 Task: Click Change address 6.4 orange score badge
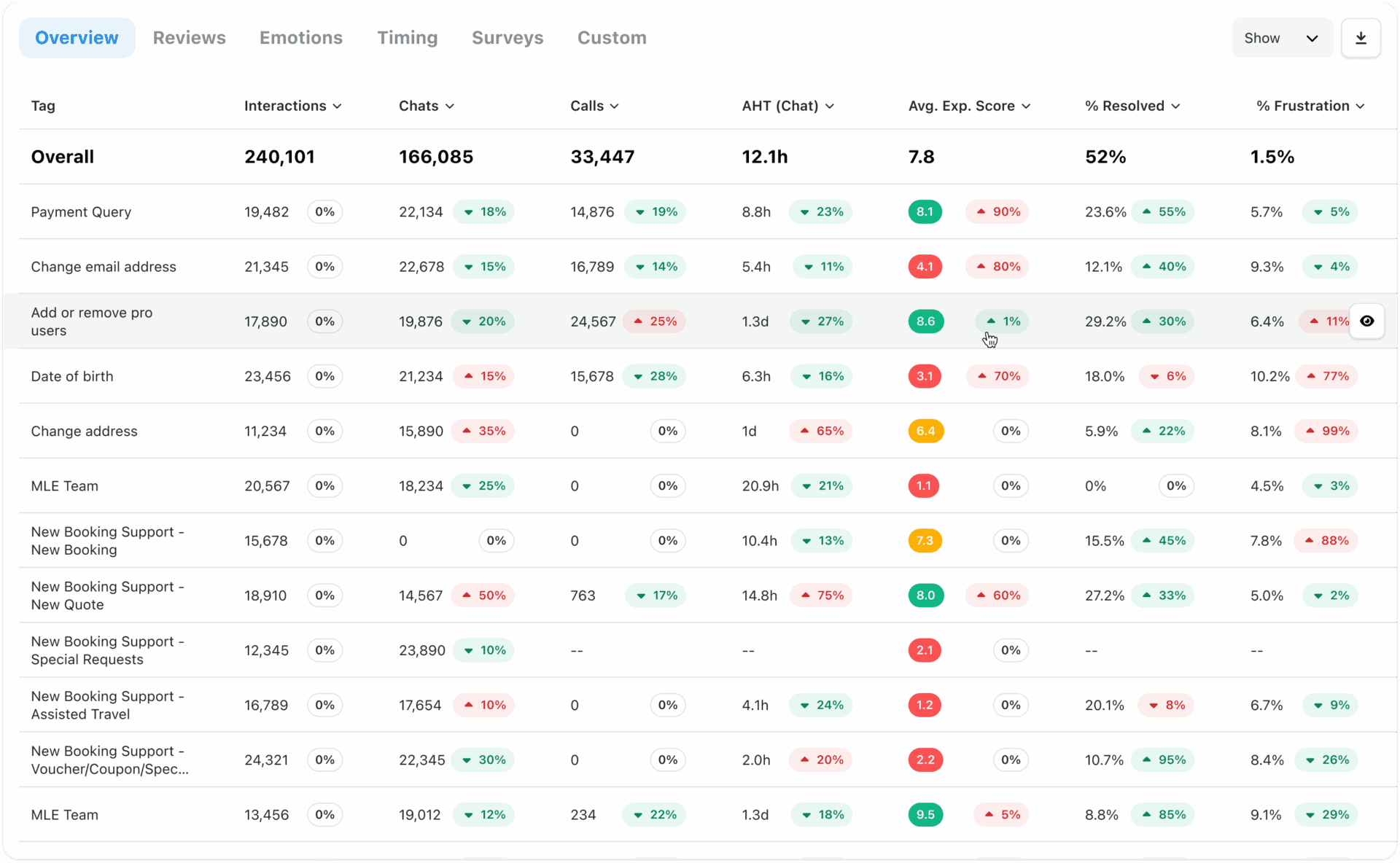click(925, 431)
